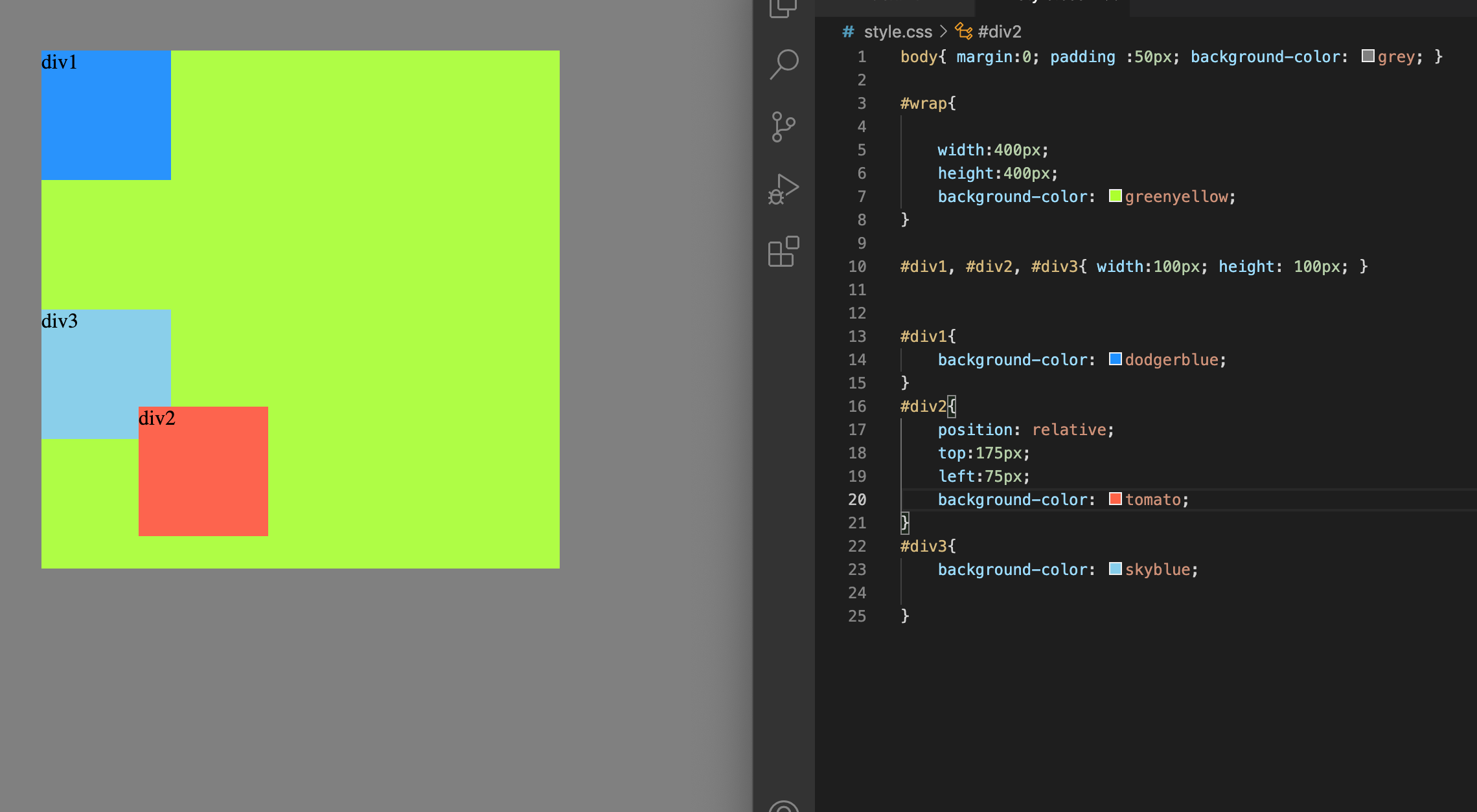
Task: Click the CSS file hash icon in breadcrumb
Action: pos(848,32)
